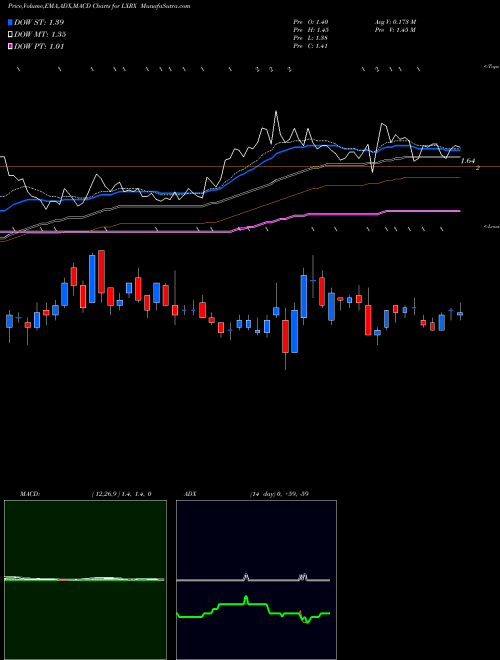Viewport: 500px width, 660px height.
Task: Open the dark blue ADX indicator chart
Action: [x=256, y=580]
